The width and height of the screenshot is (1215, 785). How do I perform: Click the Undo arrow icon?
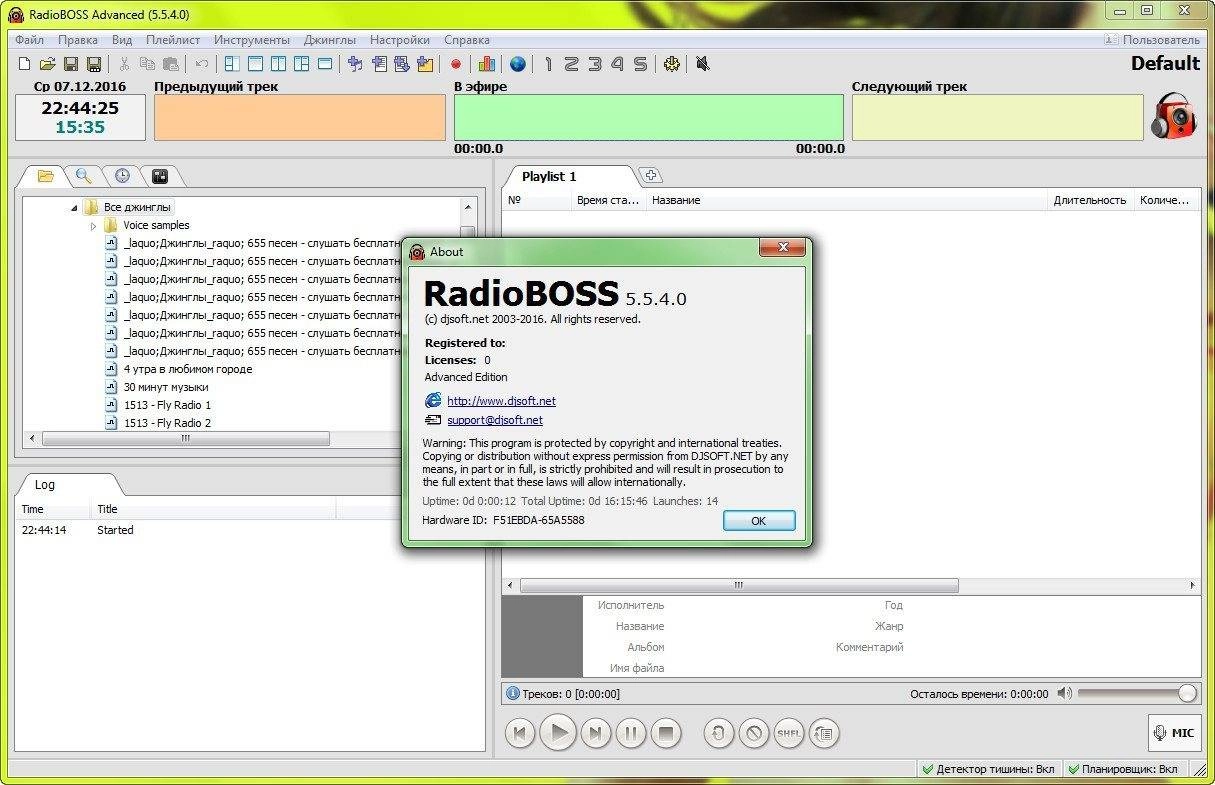click(202, 64)
